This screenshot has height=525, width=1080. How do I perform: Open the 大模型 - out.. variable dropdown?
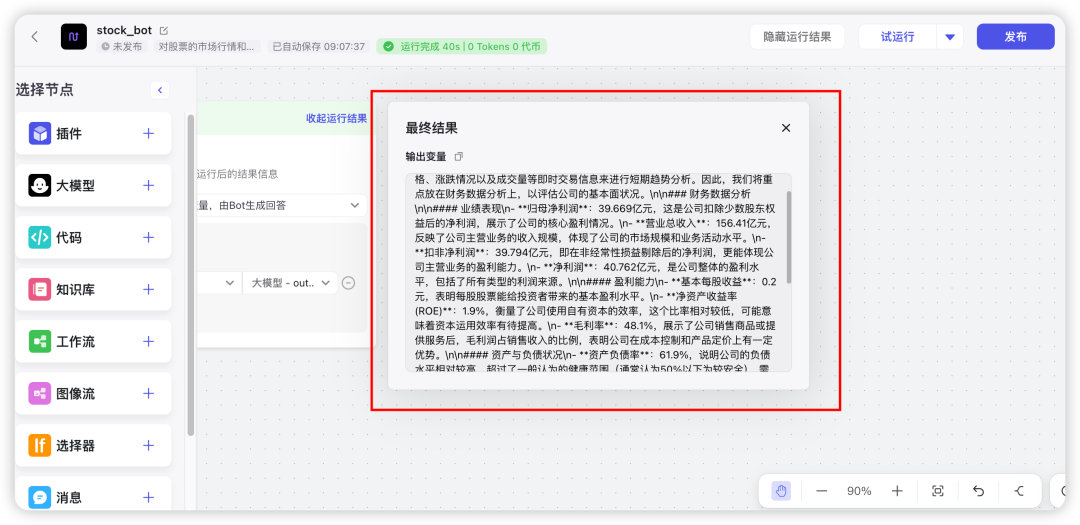click(x=290, y=282)
